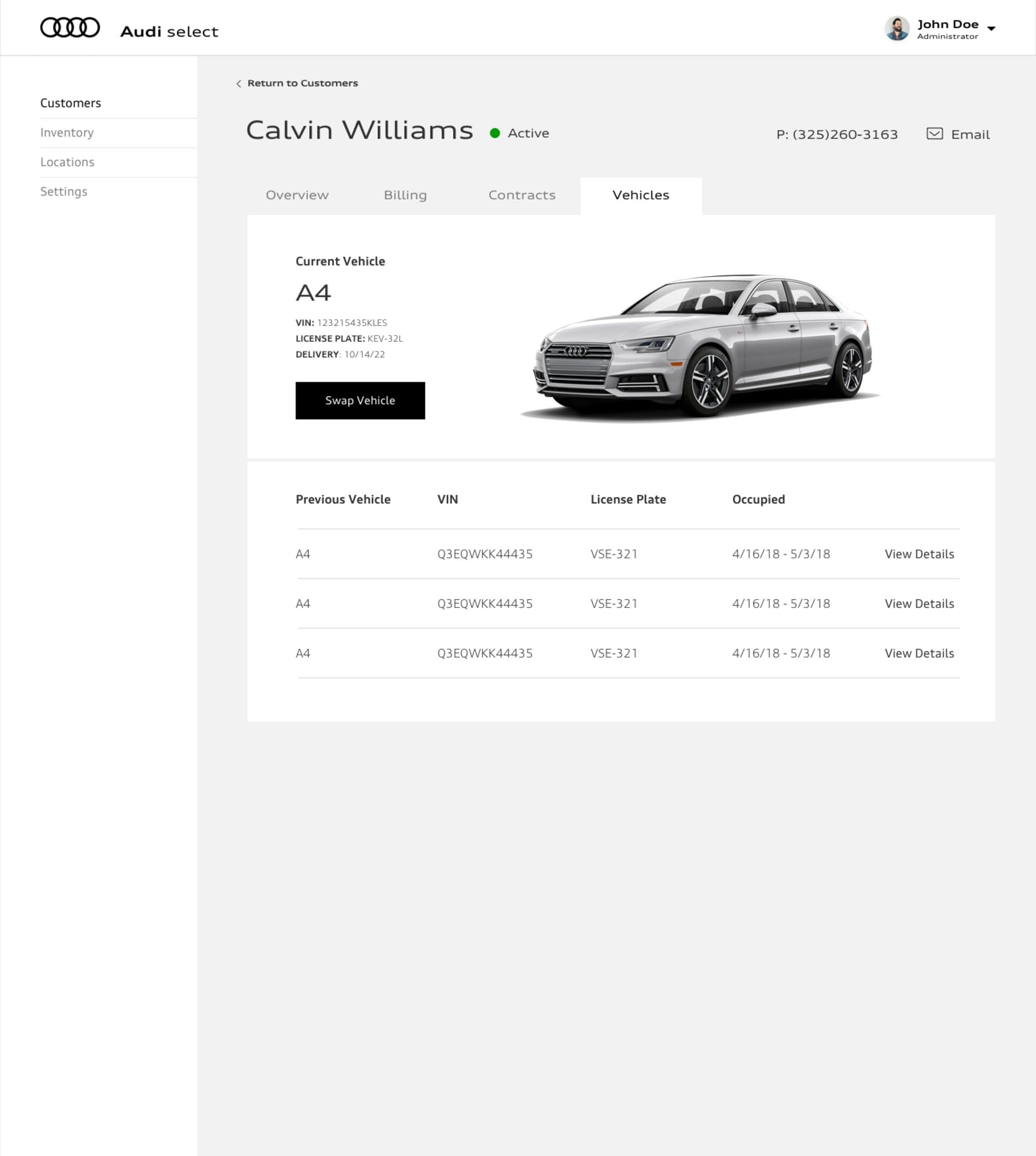Click the Audi rings logo

coord(70,26)
